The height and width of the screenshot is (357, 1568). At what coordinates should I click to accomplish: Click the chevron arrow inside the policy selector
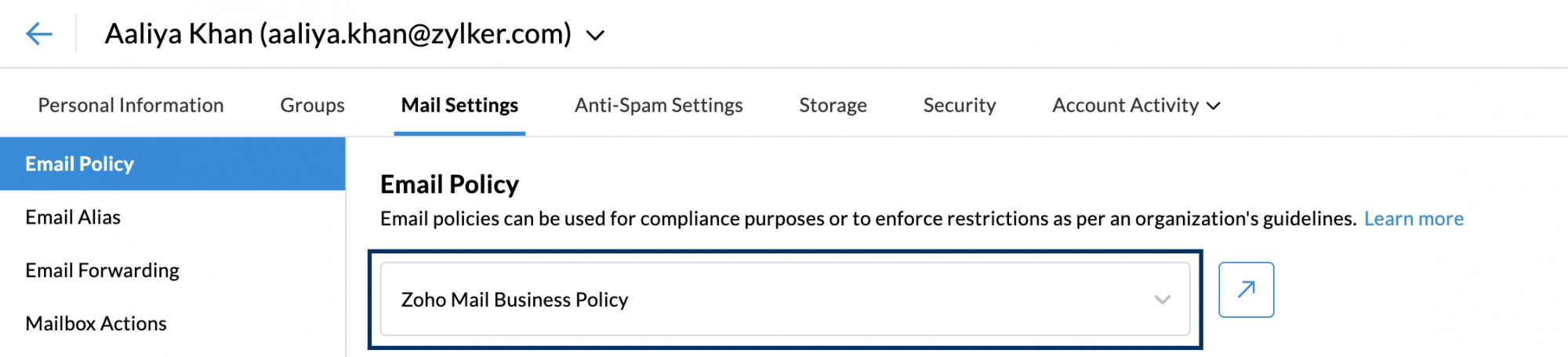click(x=1162, y=300)
